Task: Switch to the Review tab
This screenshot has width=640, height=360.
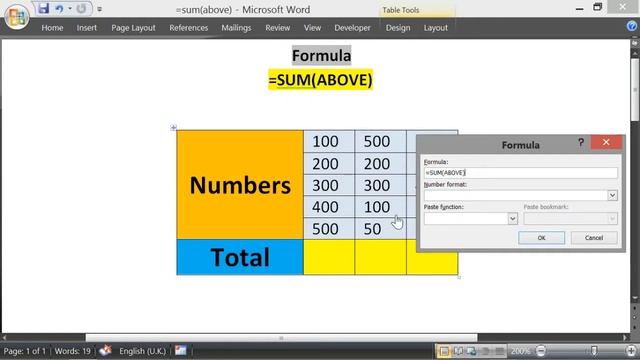Action: [x=278, y=28]
